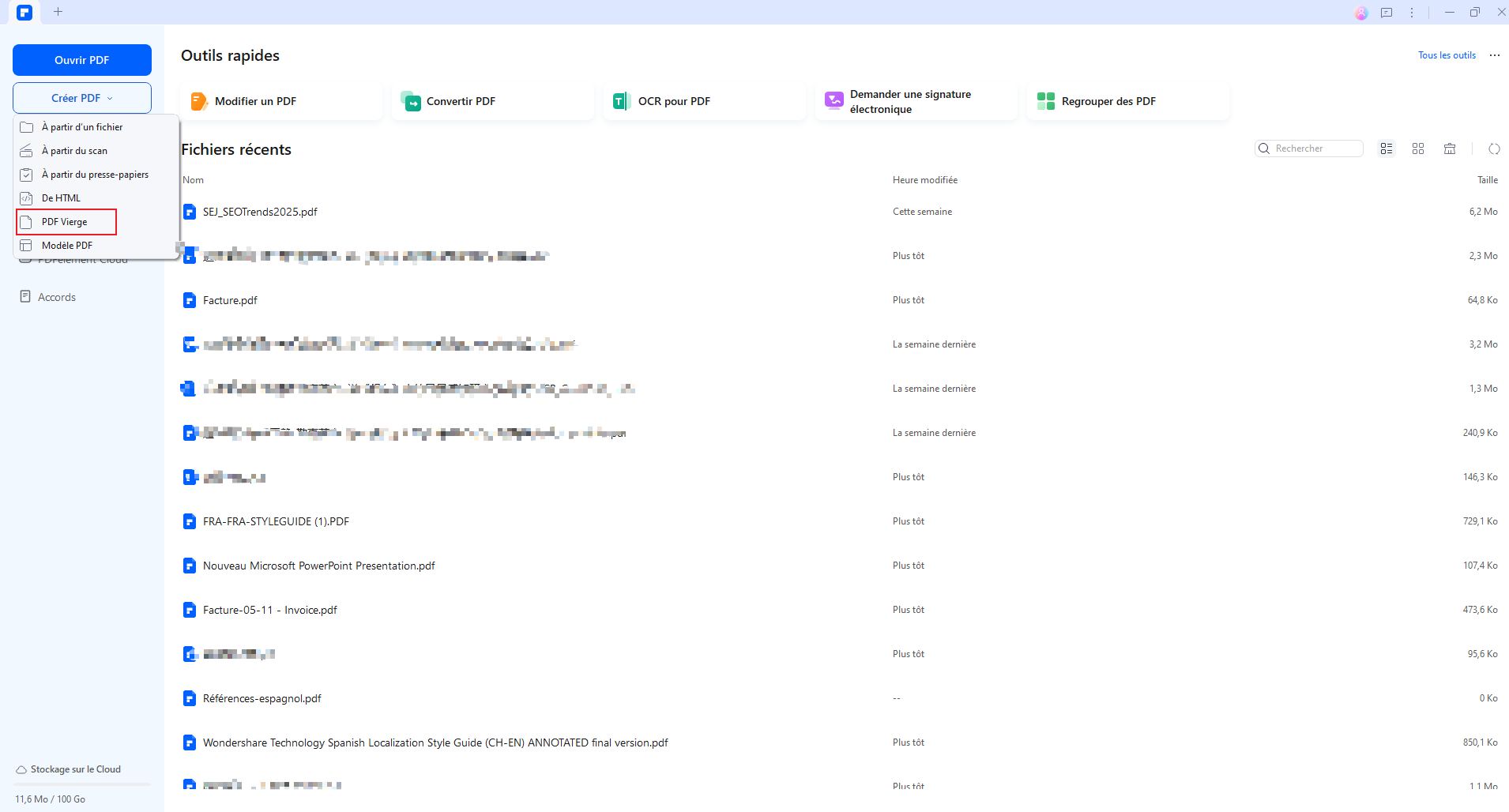Choose À partir du presse-papiers
This screenshot has width=1509, height=812.
point(97,175)
